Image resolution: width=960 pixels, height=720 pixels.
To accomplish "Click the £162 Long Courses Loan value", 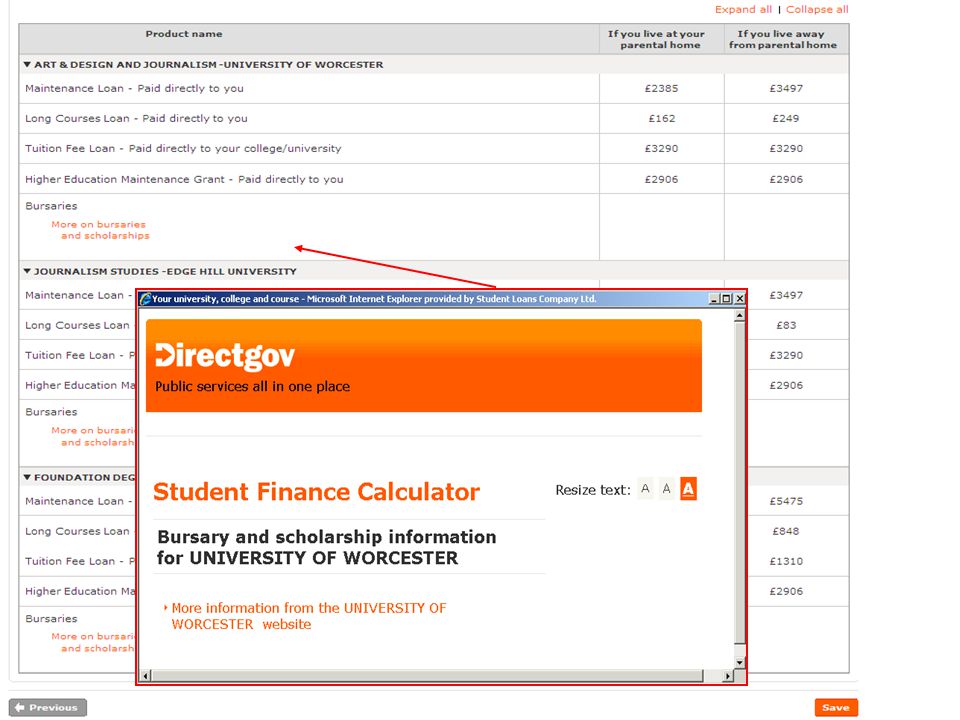I will pyautogui.click(x=662, y=118).
